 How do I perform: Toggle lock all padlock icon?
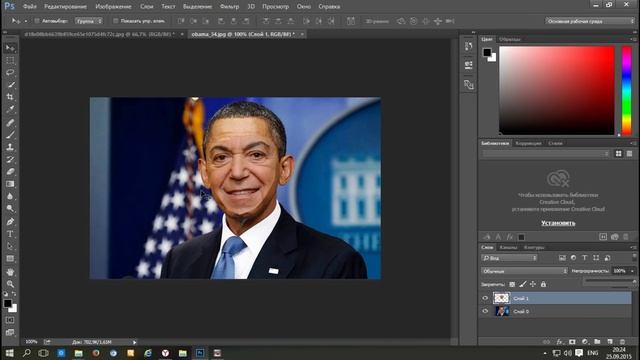click(543, 284)
